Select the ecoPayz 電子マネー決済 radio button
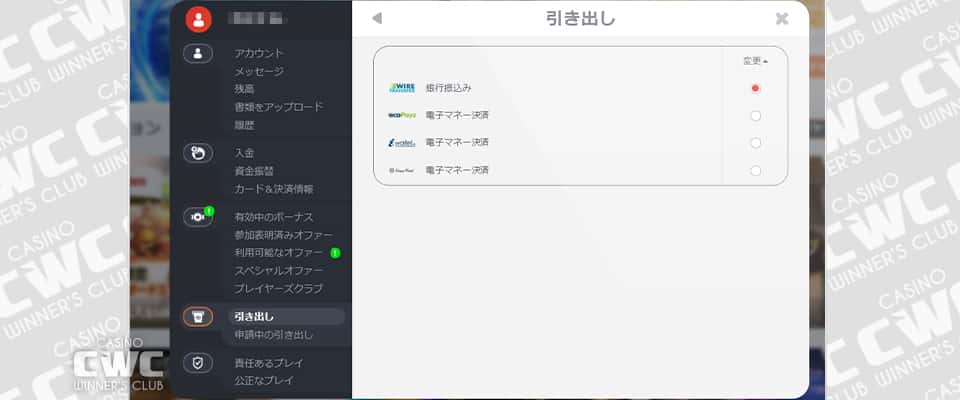 [756, 116]
